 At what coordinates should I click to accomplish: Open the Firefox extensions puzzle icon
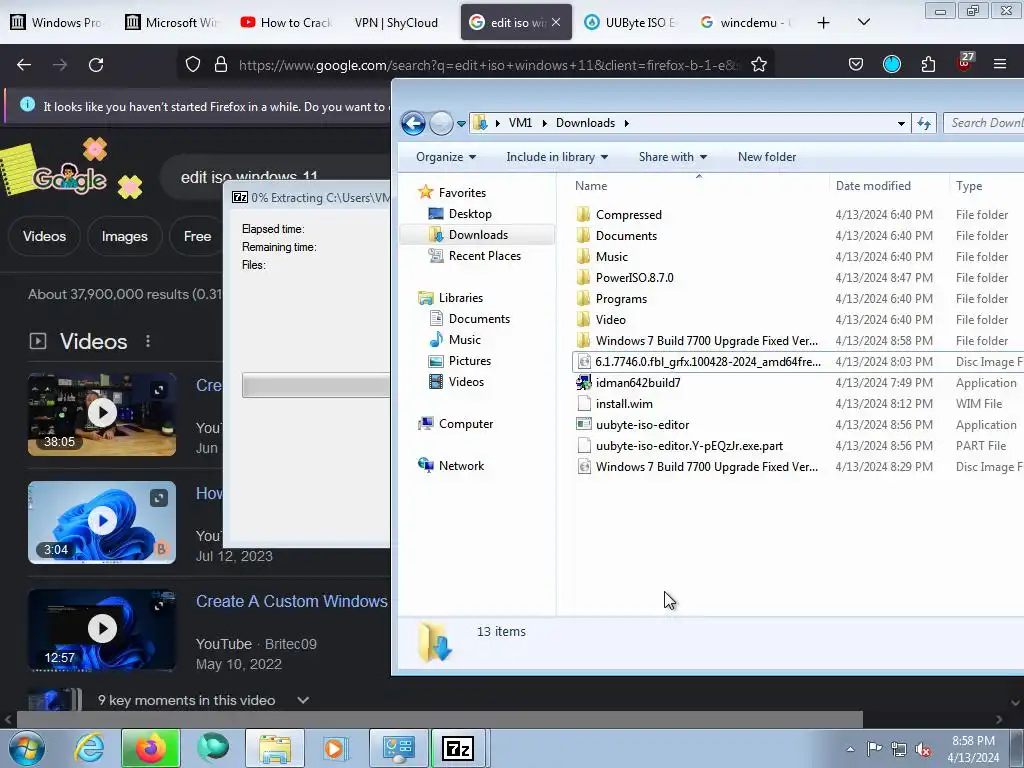[x=928, y=65]
